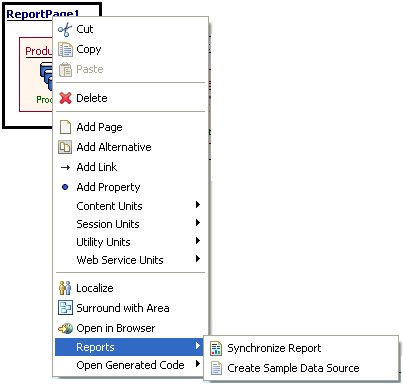Click the globe Open in Browser icon
This screenshot has height=384, width=403.
(65, 328)
